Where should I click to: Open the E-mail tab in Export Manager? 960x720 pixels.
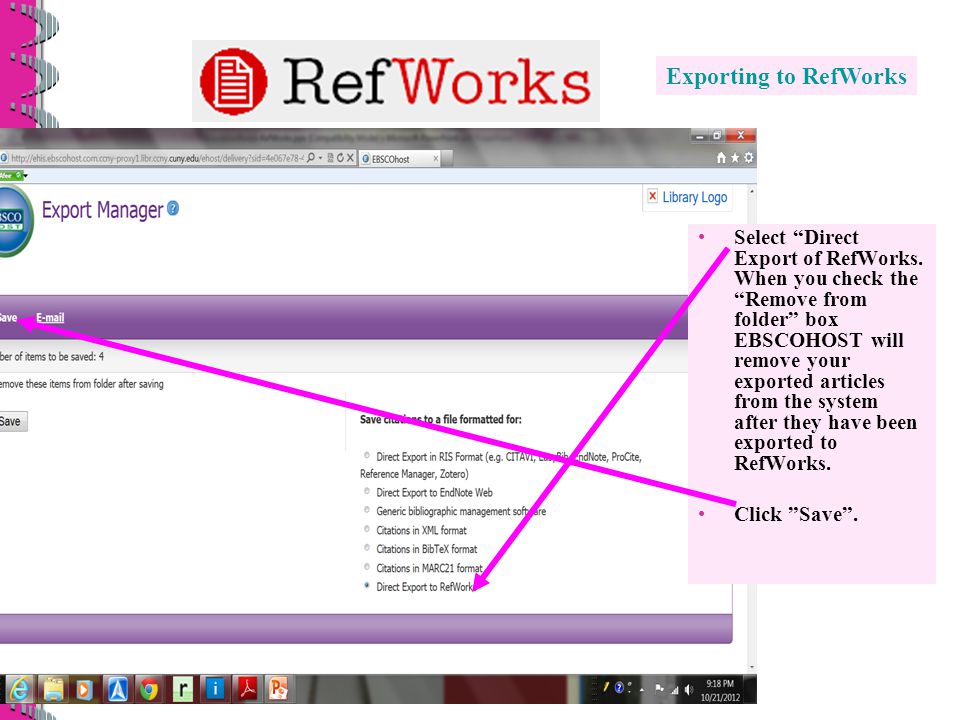(x=50, y=318)
